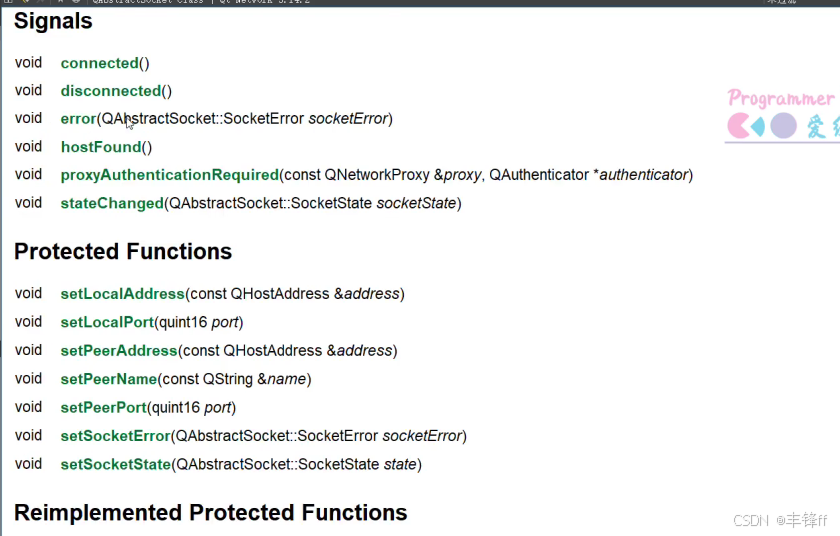Click the Signals section heading

tap(53, 21)
